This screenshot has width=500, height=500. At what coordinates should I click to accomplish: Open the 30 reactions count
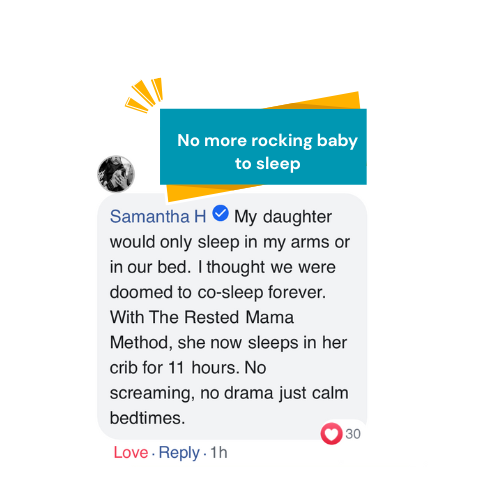353,434
